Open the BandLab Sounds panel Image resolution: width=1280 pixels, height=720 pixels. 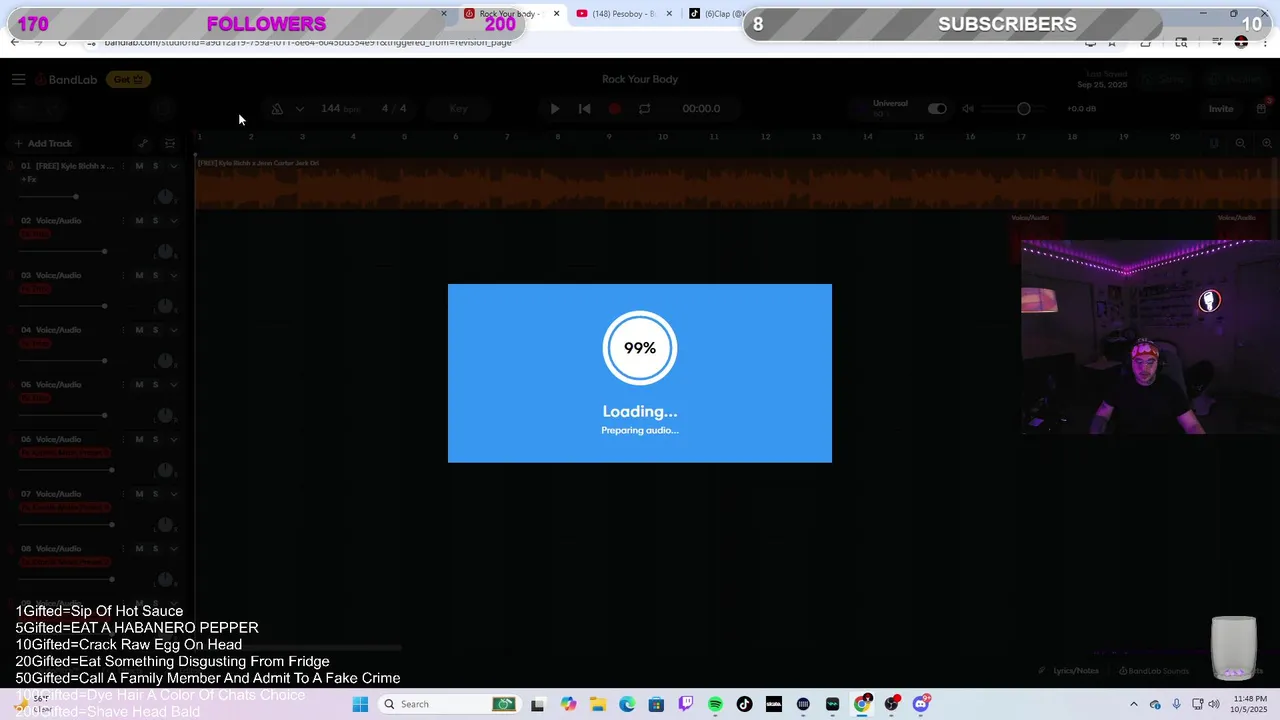tap(1154, 671)
